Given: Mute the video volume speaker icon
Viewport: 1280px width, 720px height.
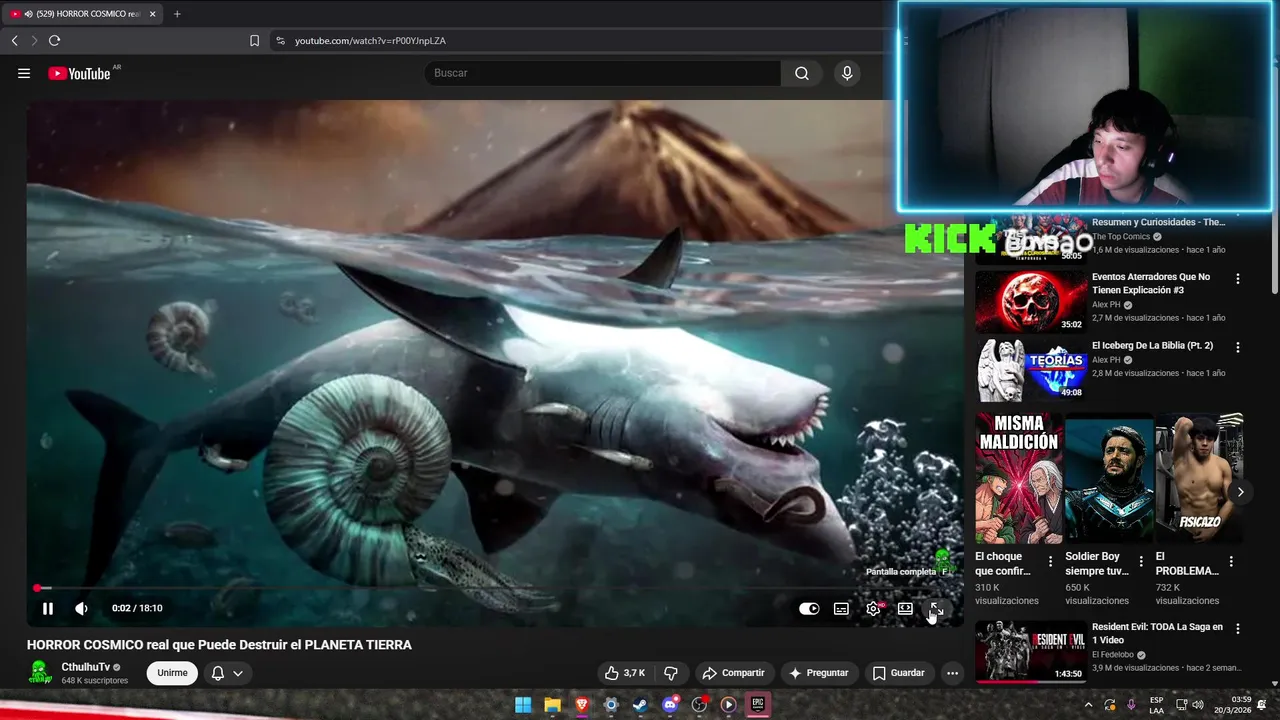Looking at the screenshot, I should [x=82, y=608].
